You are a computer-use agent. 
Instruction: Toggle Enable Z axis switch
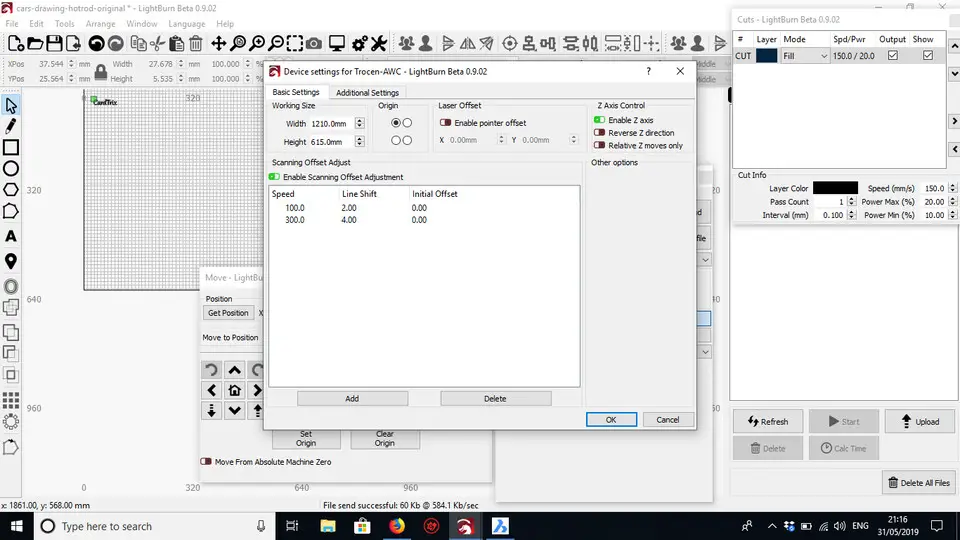[599, 120]
